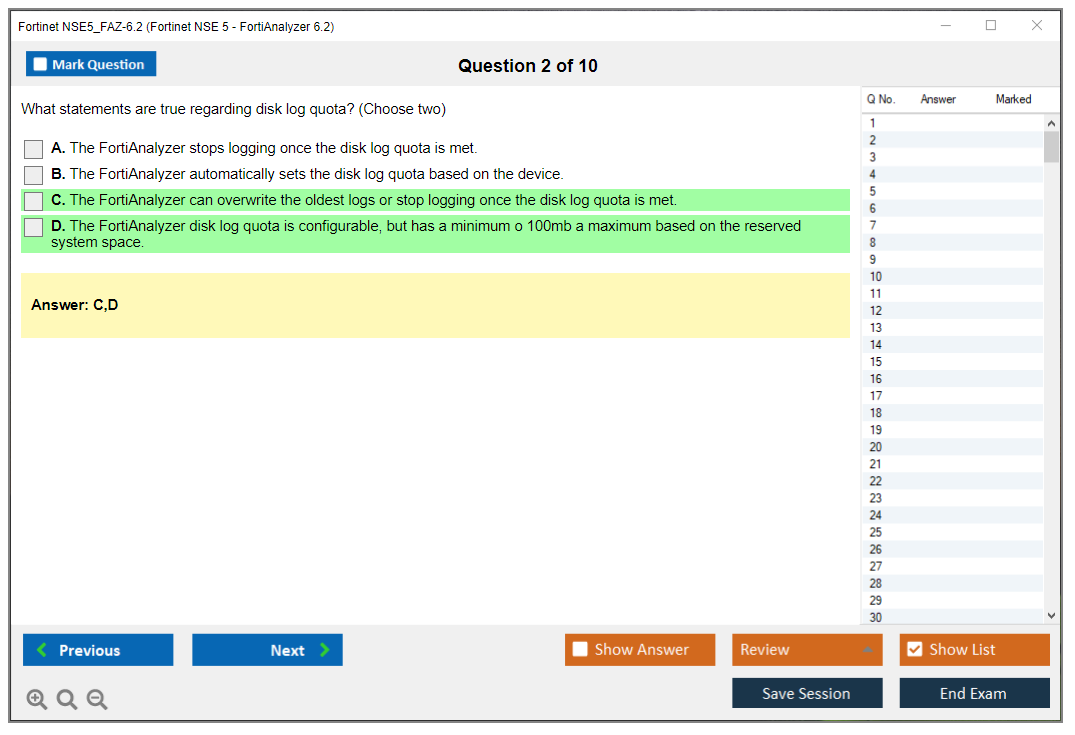Tick the checkbox for answer A
Screen dimensions: 1075x735
(x=34, y=149)
